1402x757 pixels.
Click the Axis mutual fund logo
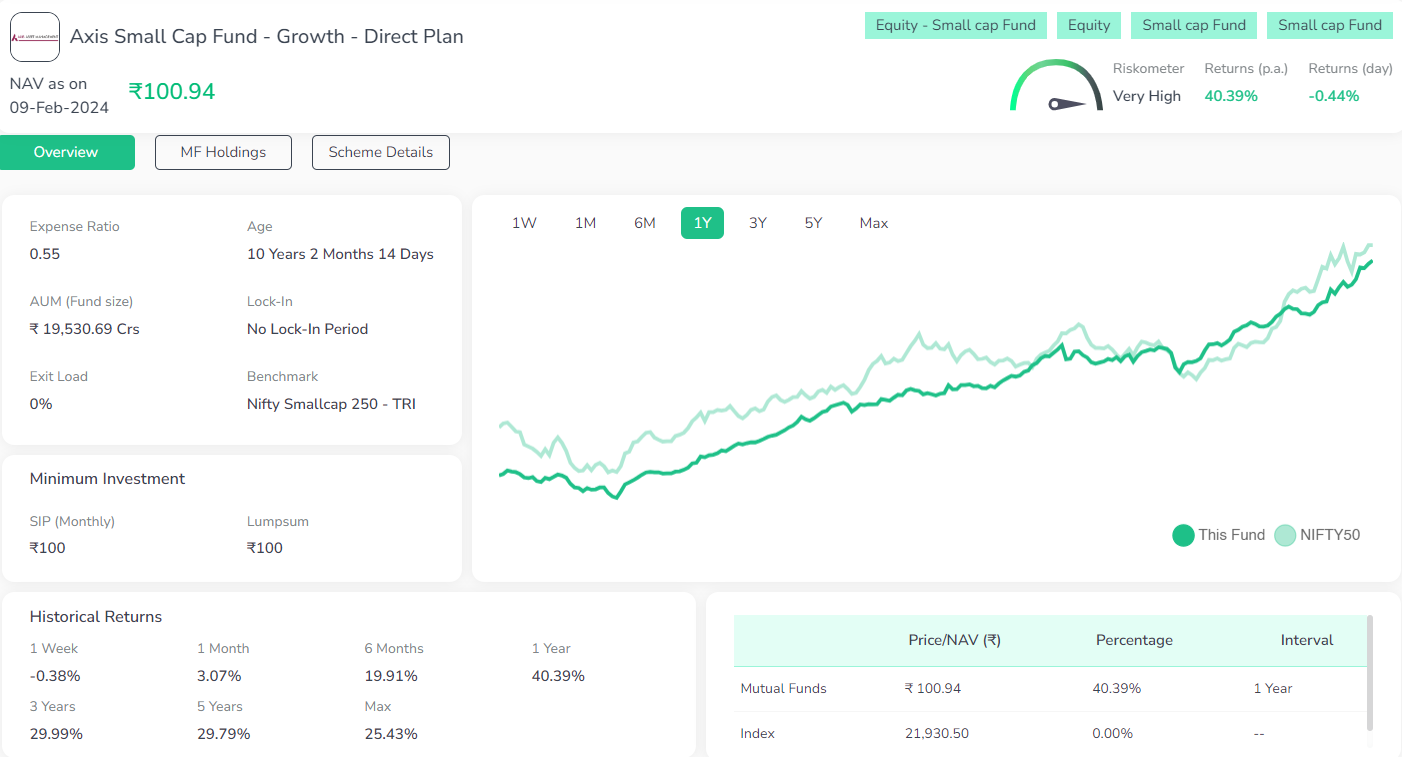[x=35, y=36]
